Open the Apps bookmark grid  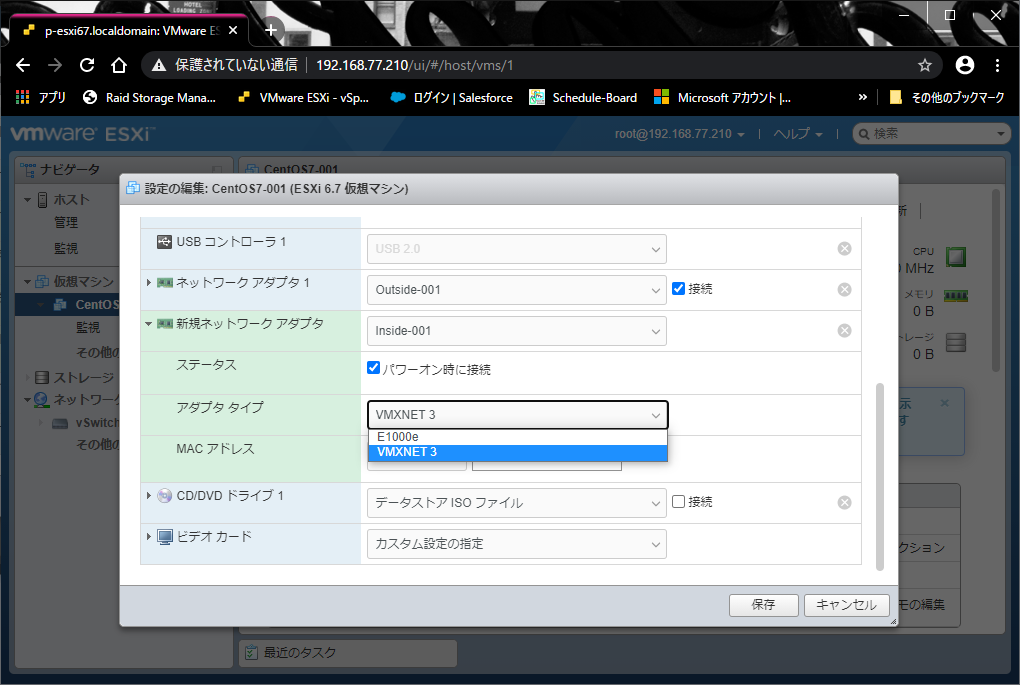(x=22, y=98)
